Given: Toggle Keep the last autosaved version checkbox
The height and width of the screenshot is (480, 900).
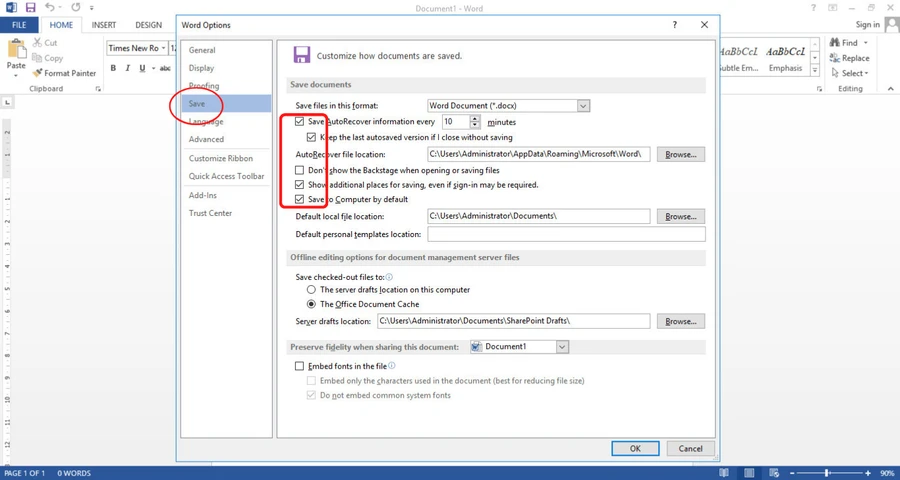Looking at the screenshot, I should coord(311,137).
